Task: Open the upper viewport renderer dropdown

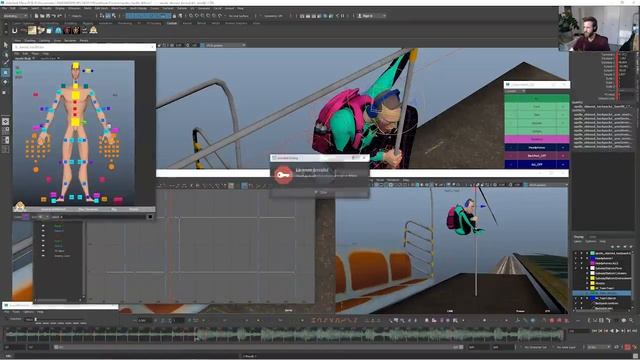Action: coord(224,45)
